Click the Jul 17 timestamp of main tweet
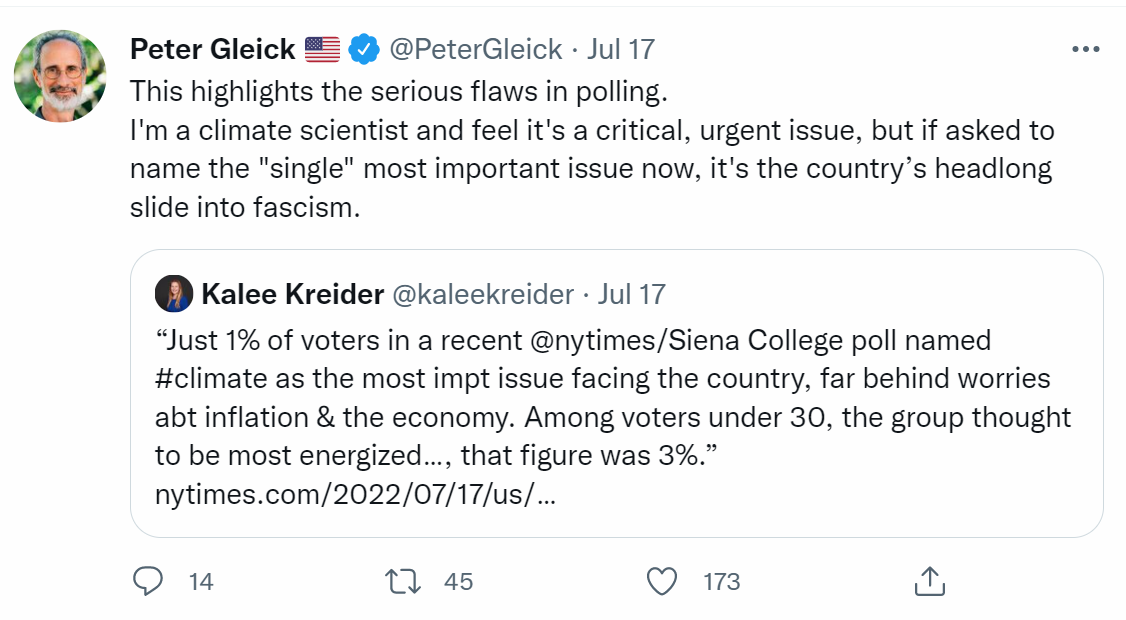Image resolution: width=1126 pixels, height=620 pixels. point(621,50)
